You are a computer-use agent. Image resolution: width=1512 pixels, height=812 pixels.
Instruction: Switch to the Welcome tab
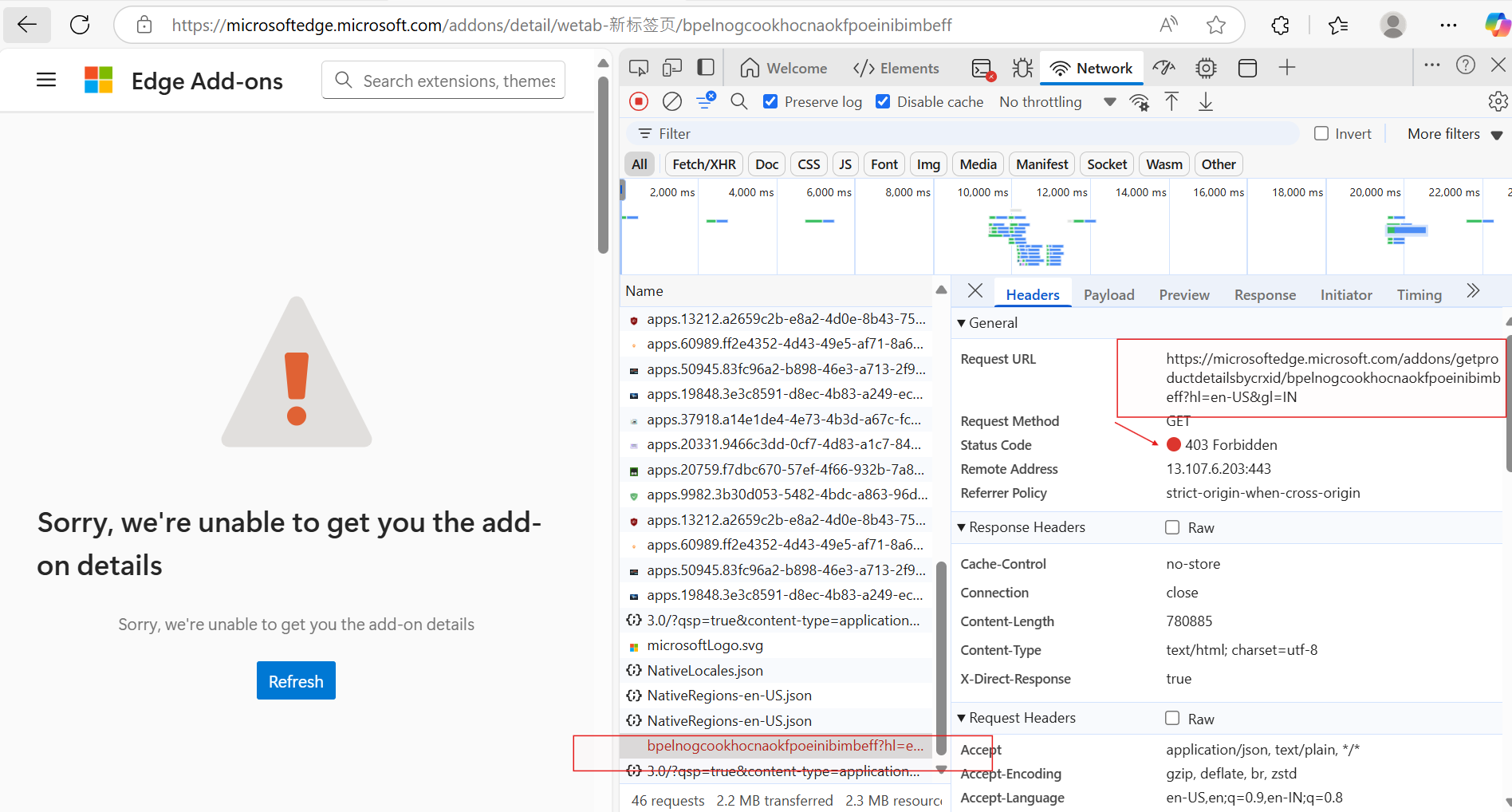(x=783, y=68)
